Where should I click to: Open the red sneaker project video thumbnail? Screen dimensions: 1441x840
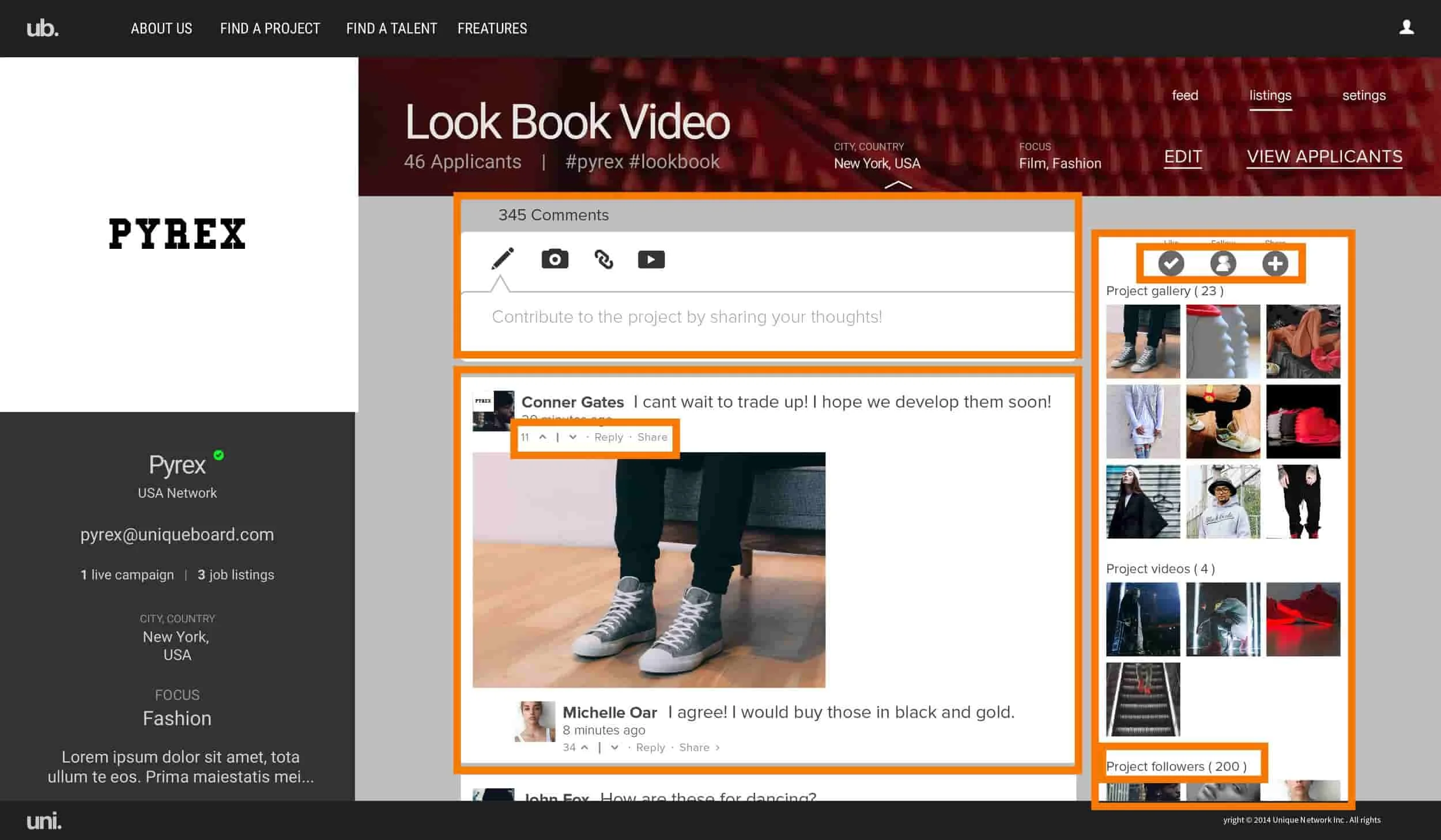click(x=1303, y=619)
